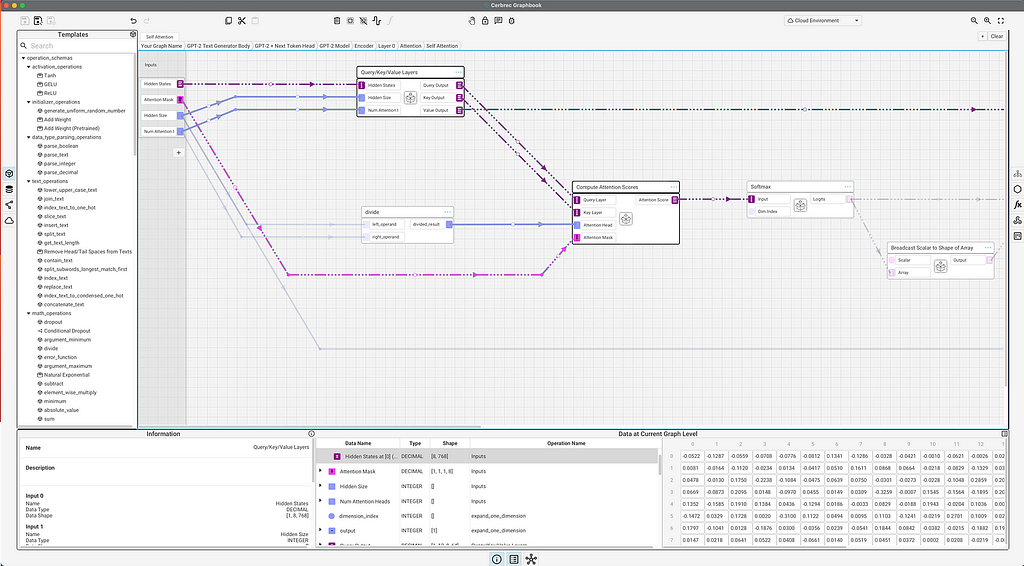Collapse the operation_schemas tree node
This screenshot has width=1024, height=566.
coord(24,58)
